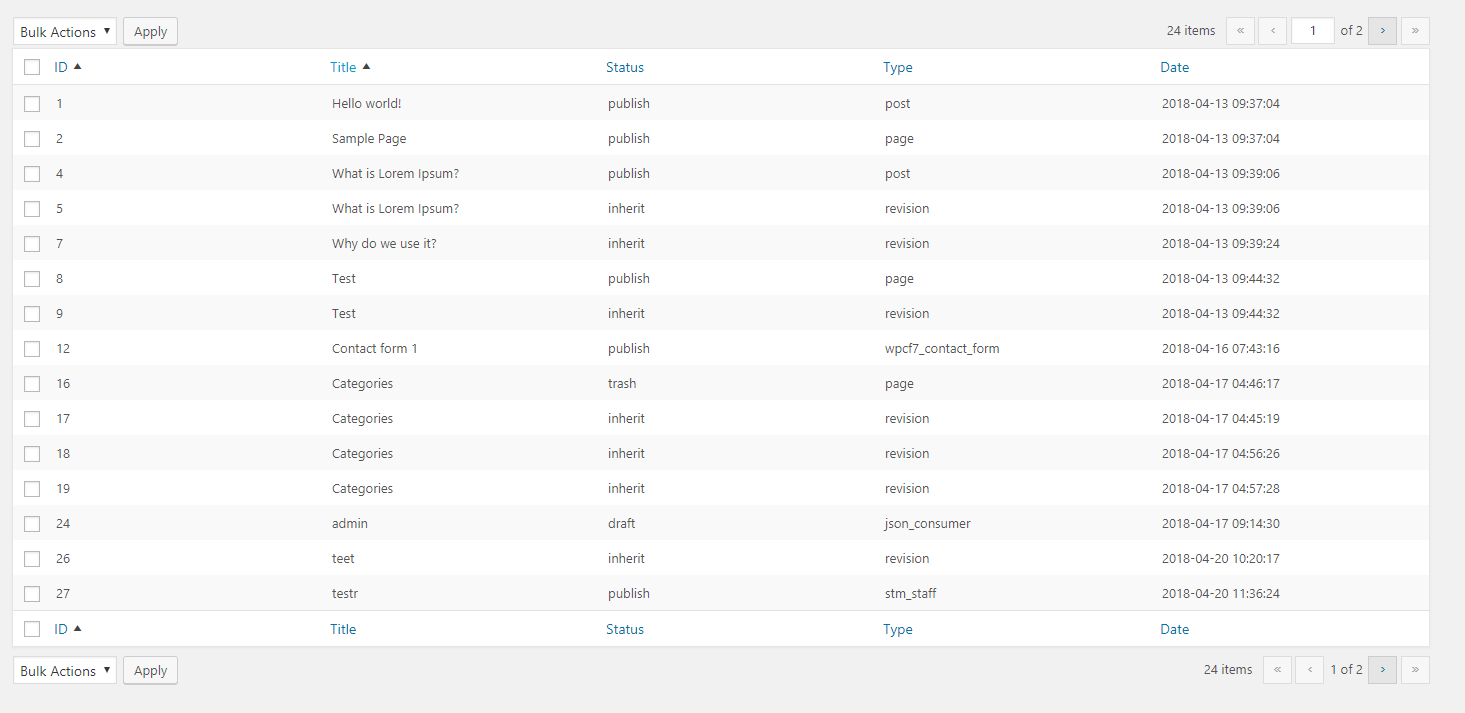This screenshot has height=713, width=1465.
Task: Go to next page in top pagination
Action: coord(1382,31)
